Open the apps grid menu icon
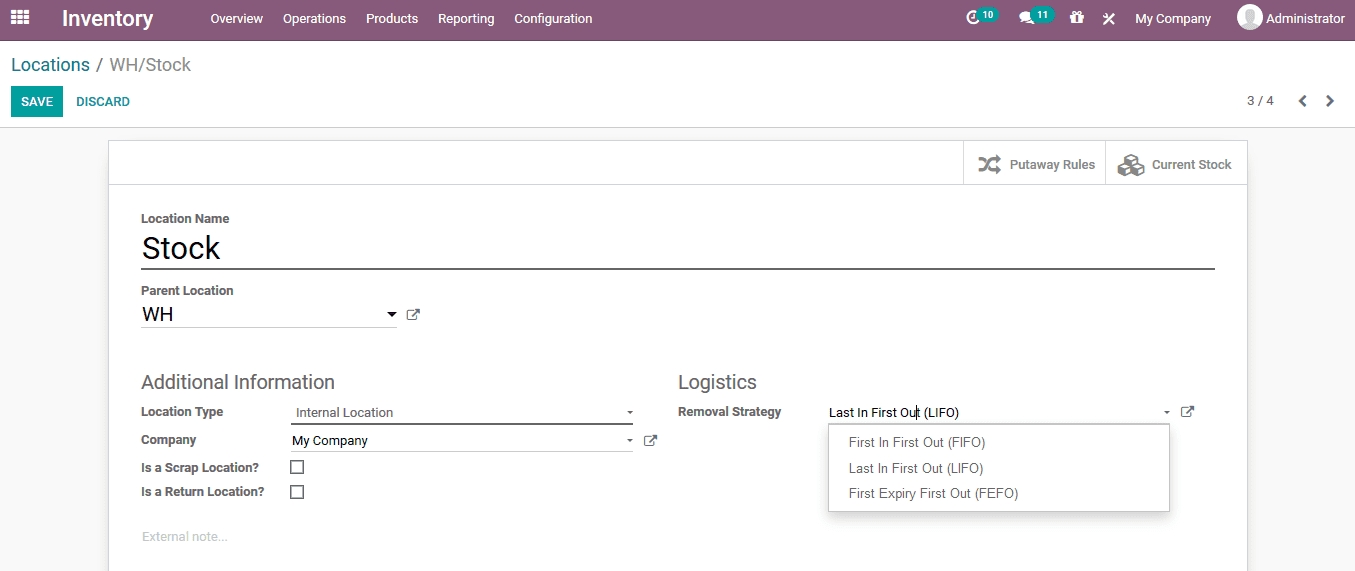This screenshot has width=1355, height=571. [20, 18]
